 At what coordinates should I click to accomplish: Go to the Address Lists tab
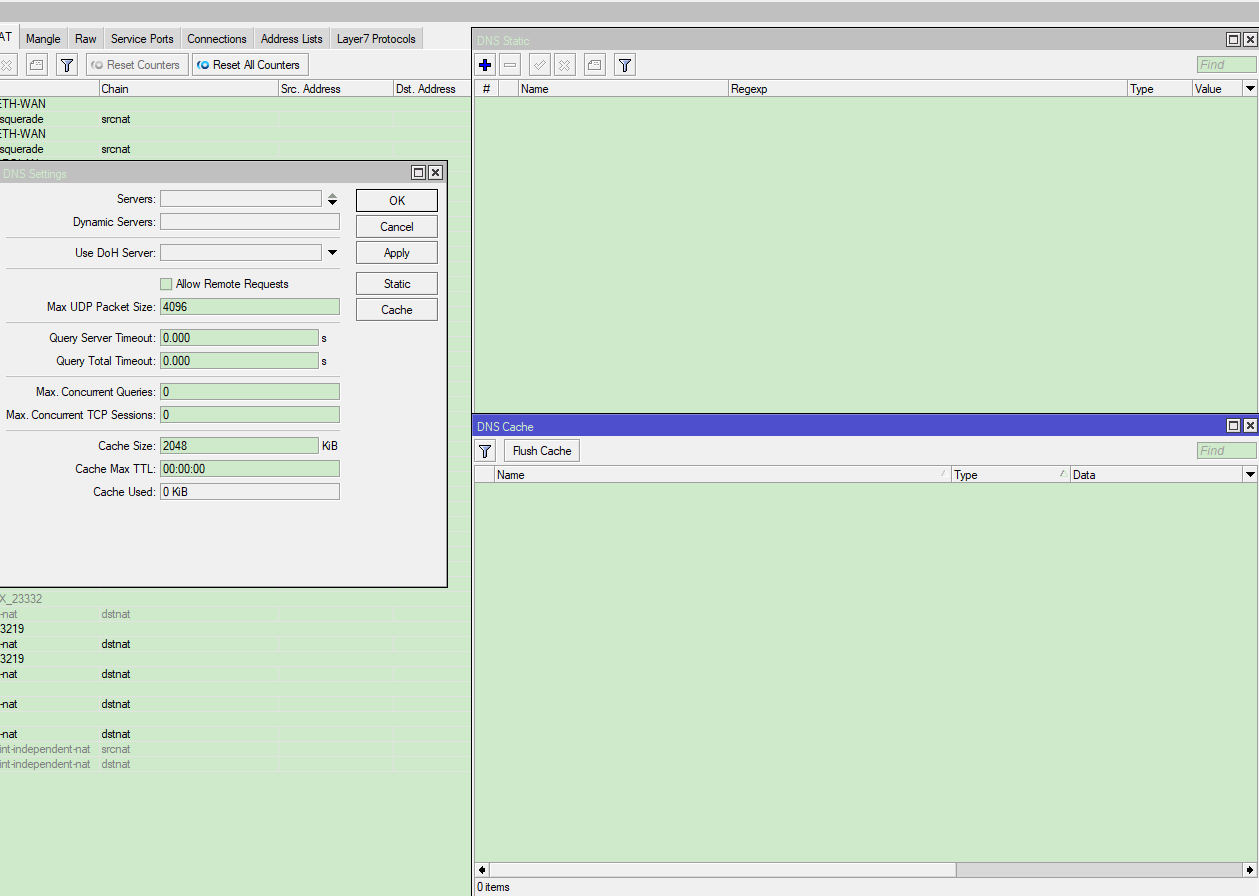(x=292, y=39)
